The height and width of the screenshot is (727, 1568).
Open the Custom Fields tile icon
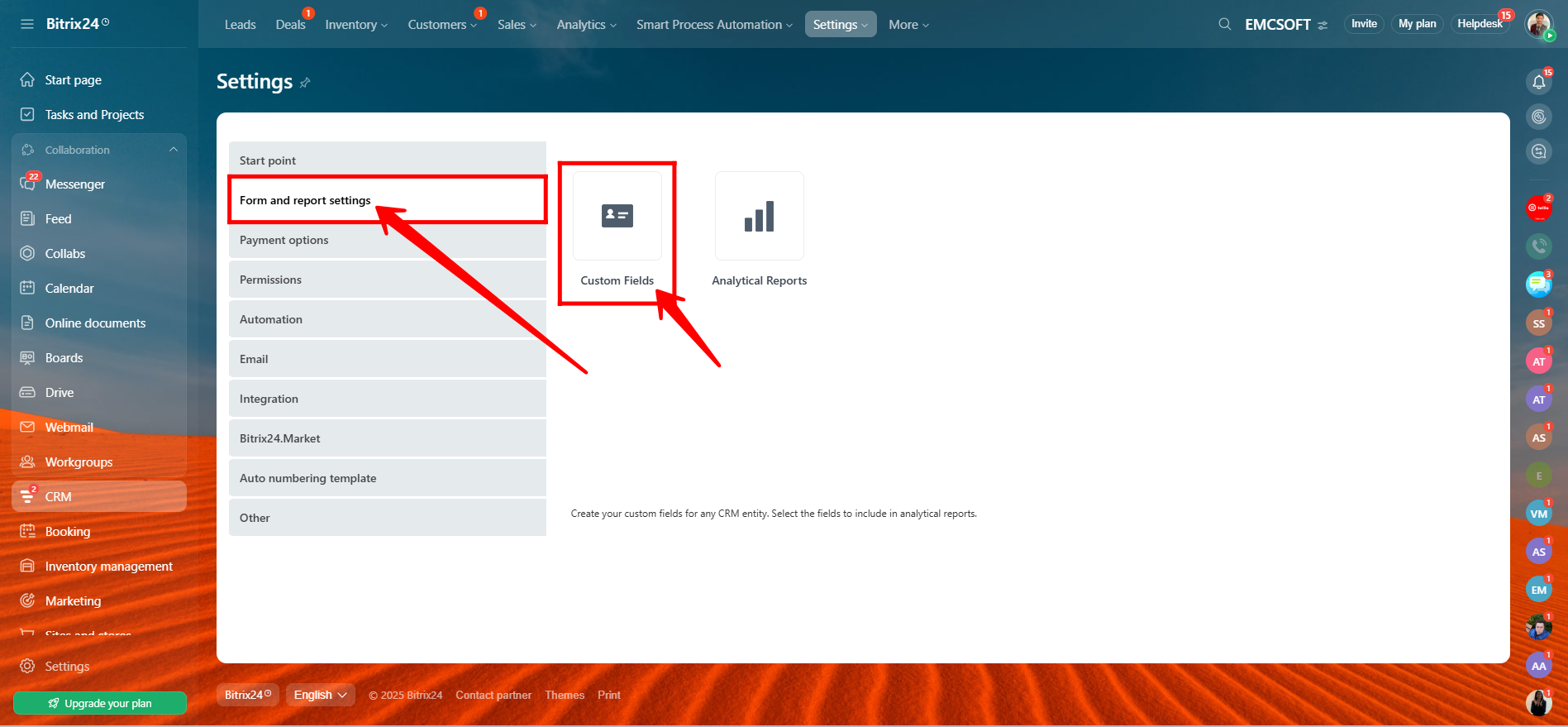[617, 216]
